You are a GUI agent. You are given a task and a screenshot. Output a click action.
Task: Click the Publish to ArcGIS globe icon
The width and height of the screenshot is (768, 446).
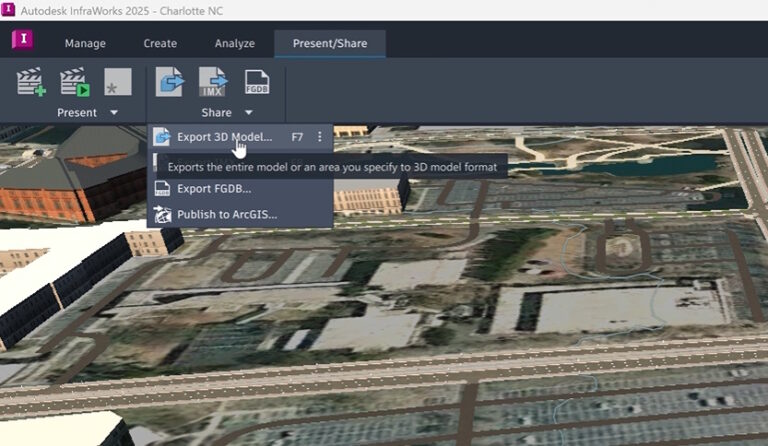[162, 214]
